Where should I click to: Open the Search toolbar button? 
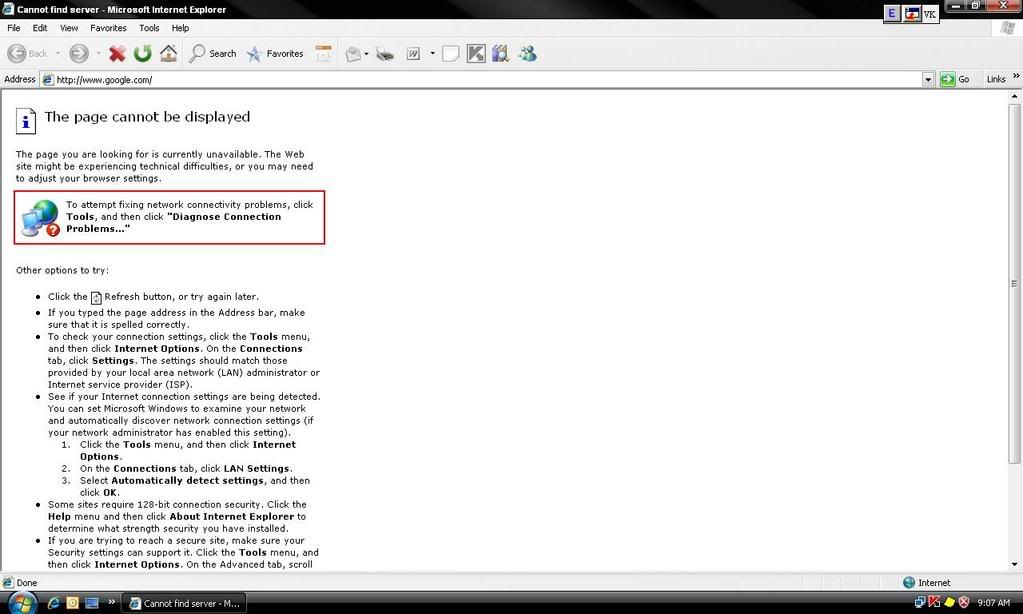[213, 54]
